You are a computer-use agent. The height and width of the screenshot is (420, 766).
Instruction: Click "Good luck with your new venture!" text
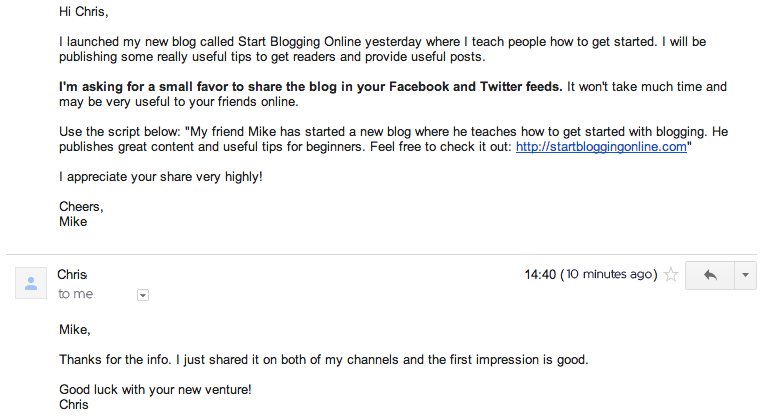(x=155, y=390)
